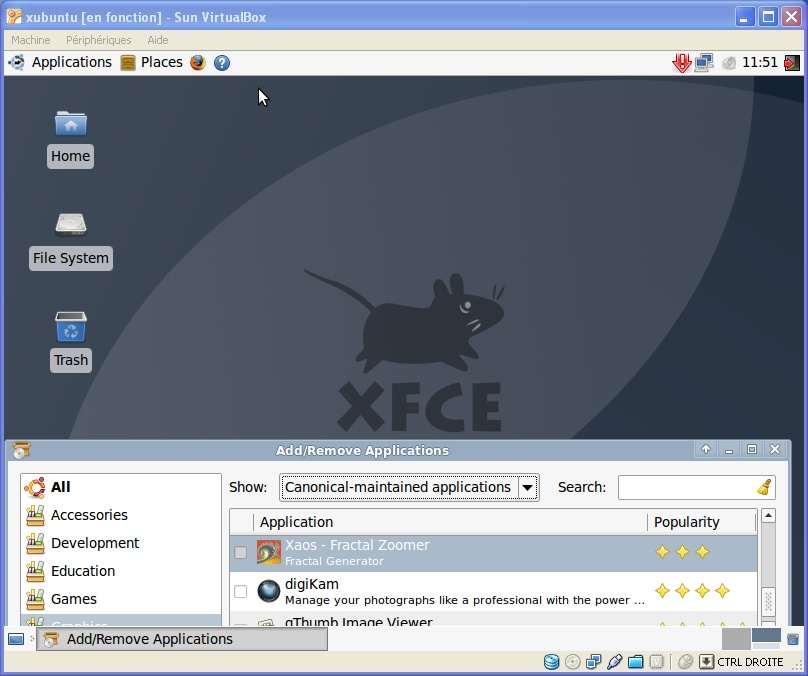Click the show desktop icon in bottom panel
This screenshot has width=808, height=676.
[16, 639]
